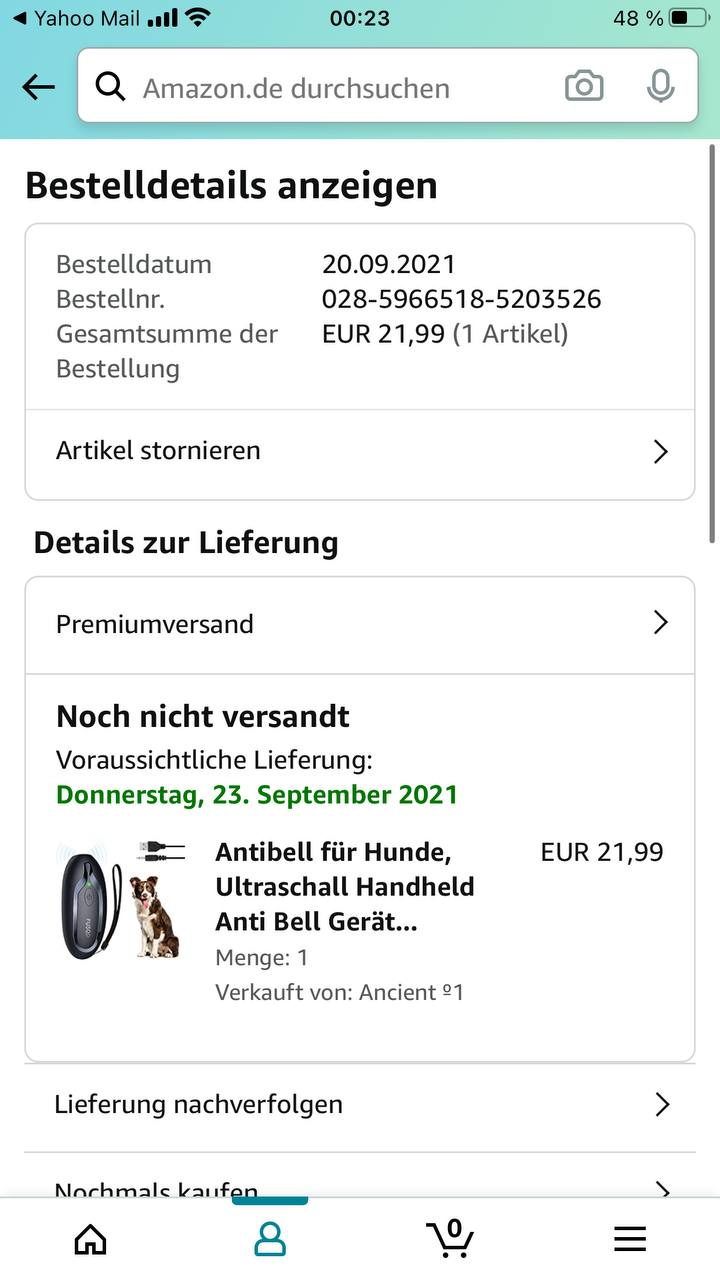This screenshot has width=720, height=1280.
Task: Tap the magnifying glass search icon
Action: coord(110,88)
